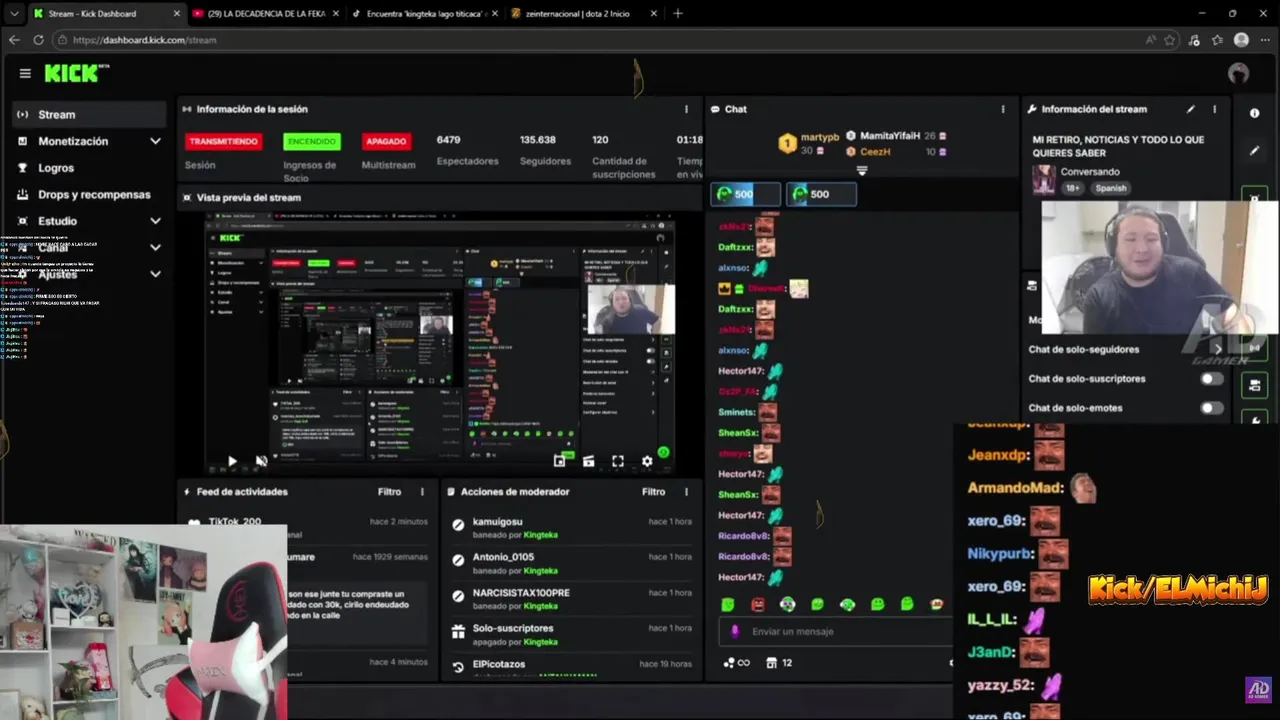Insert the red angry emote below the chat
The image size is (1280, 720).
tap(758, 604)
